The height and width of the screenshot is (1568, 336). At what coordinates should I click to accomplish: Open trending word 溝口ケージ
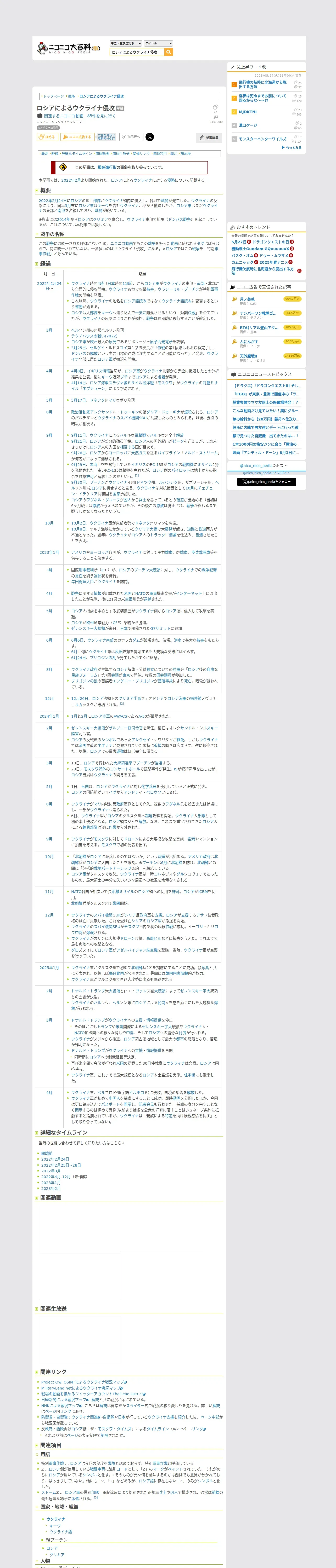point(248,125)
